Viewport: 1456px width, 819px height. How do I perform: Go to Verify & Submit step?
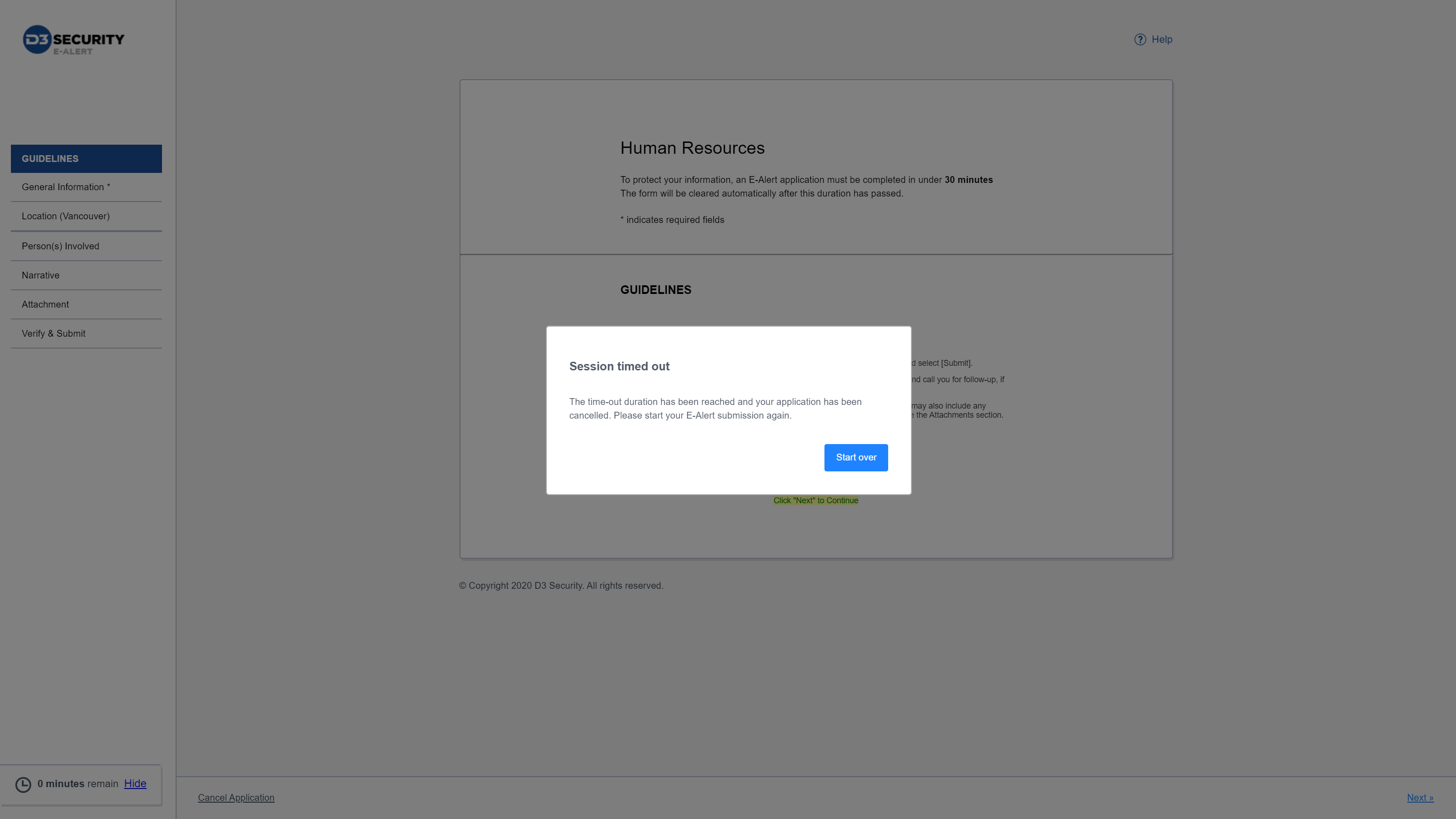coord(54,334)
